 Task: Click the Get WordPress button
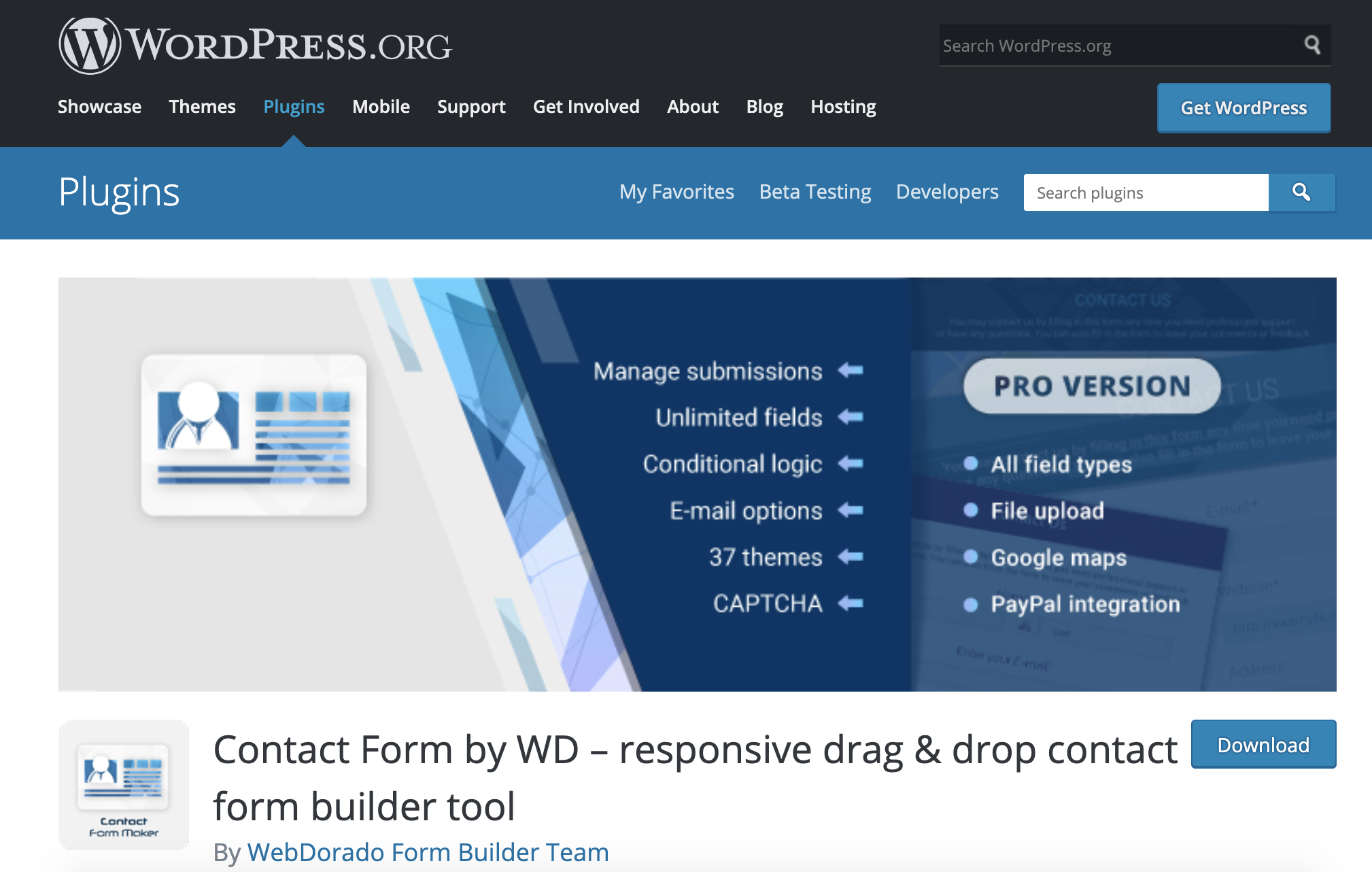1244,108
